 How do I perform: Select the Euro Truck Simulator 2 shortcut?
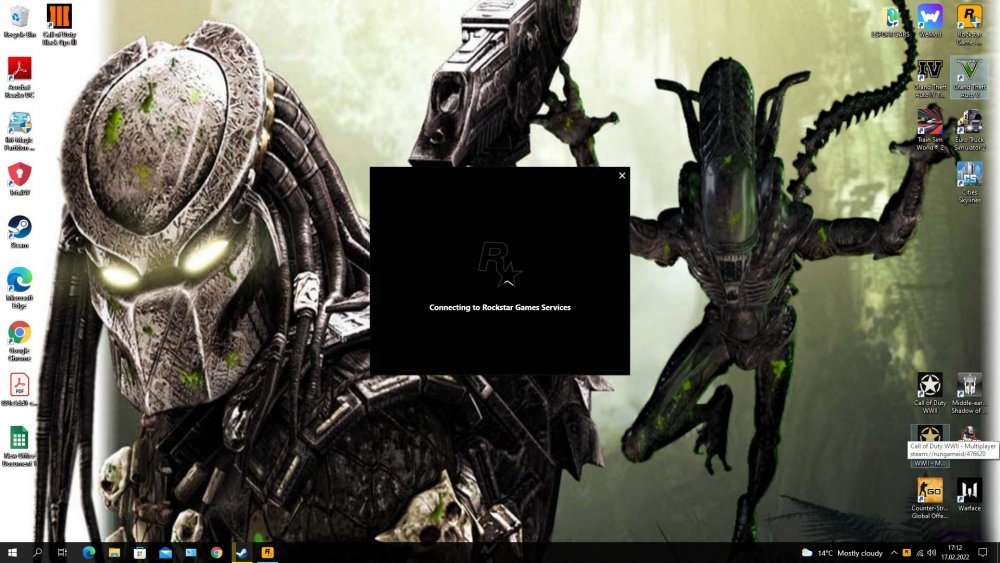click(x=969, y=130)
